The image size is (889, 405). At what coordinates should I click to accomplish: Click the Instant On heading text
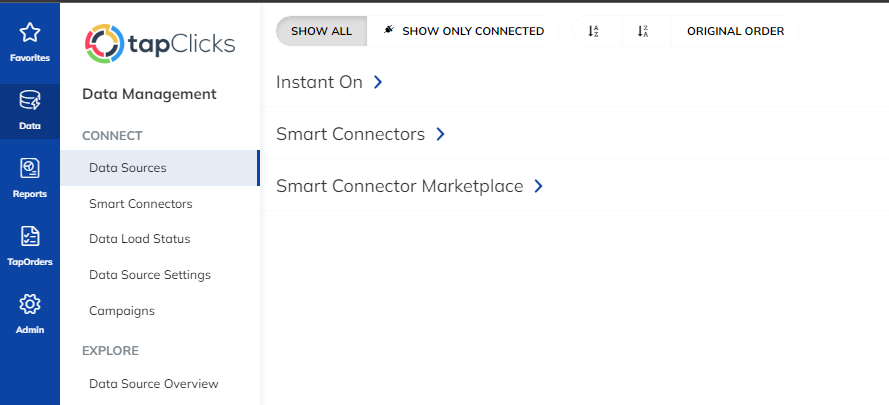pos(319,82)
